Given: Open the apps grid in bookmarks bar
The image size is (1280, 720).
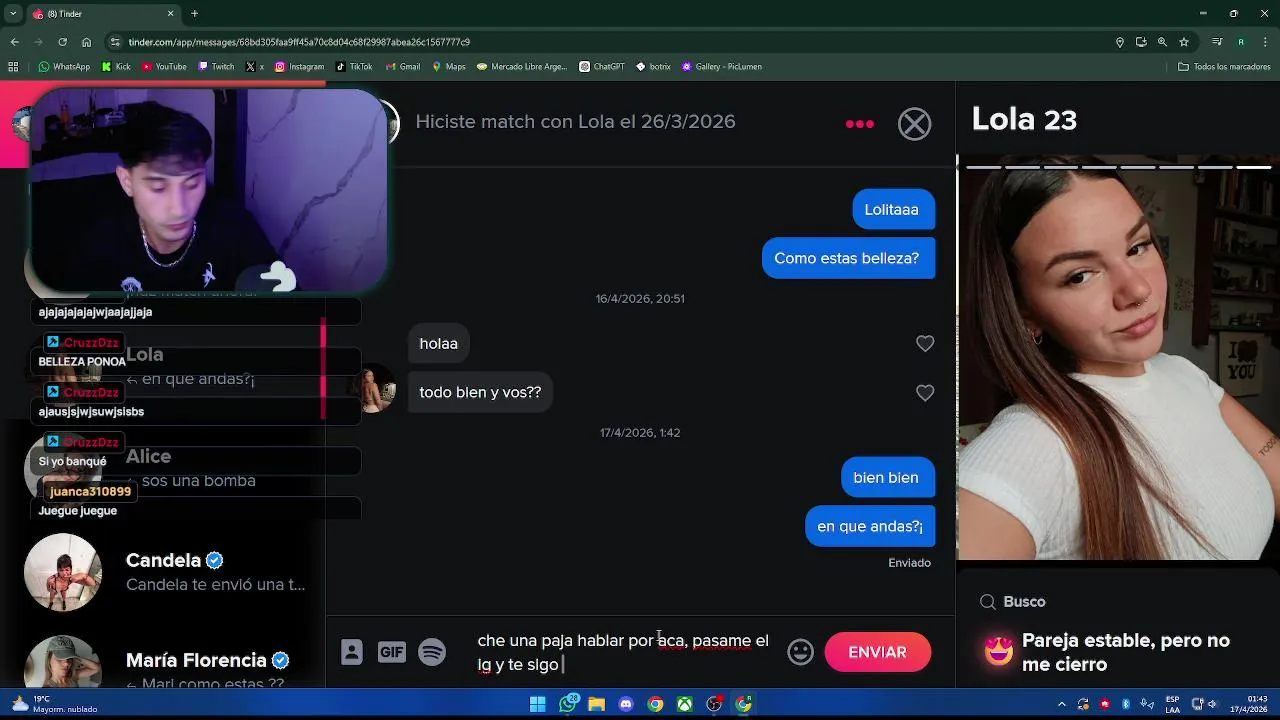Looking at the screenshot, I should (x=13, y=67).
